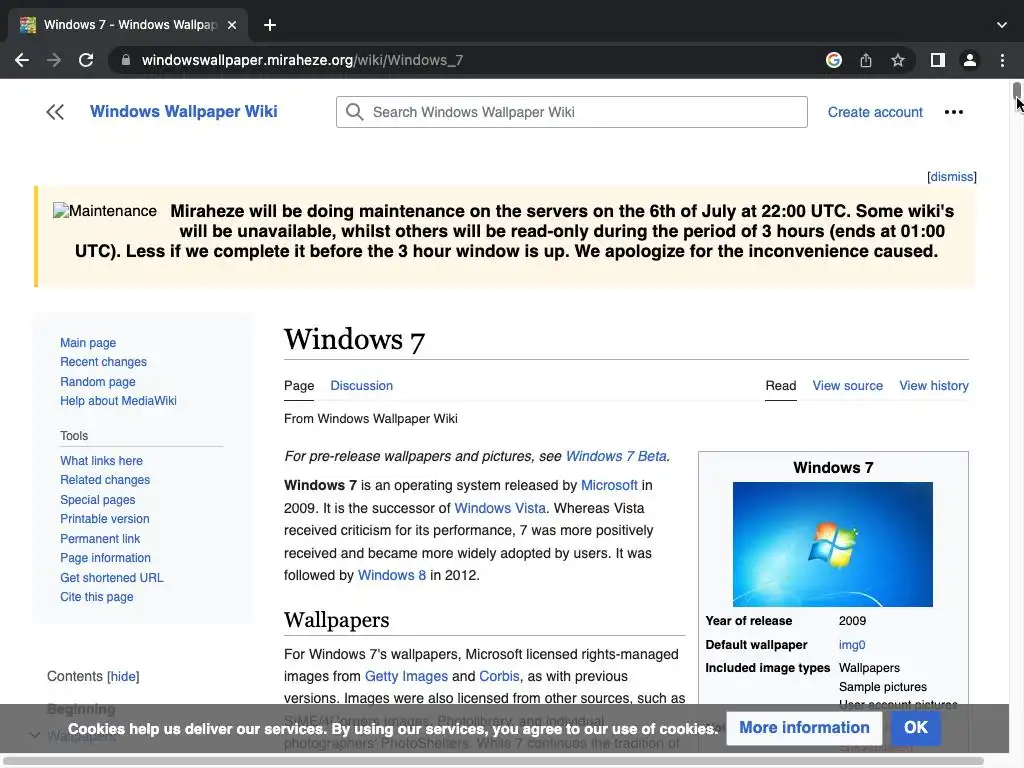Open the browser profile icon
Viewport: 1024px width, 768px height.
click(970, 60)
